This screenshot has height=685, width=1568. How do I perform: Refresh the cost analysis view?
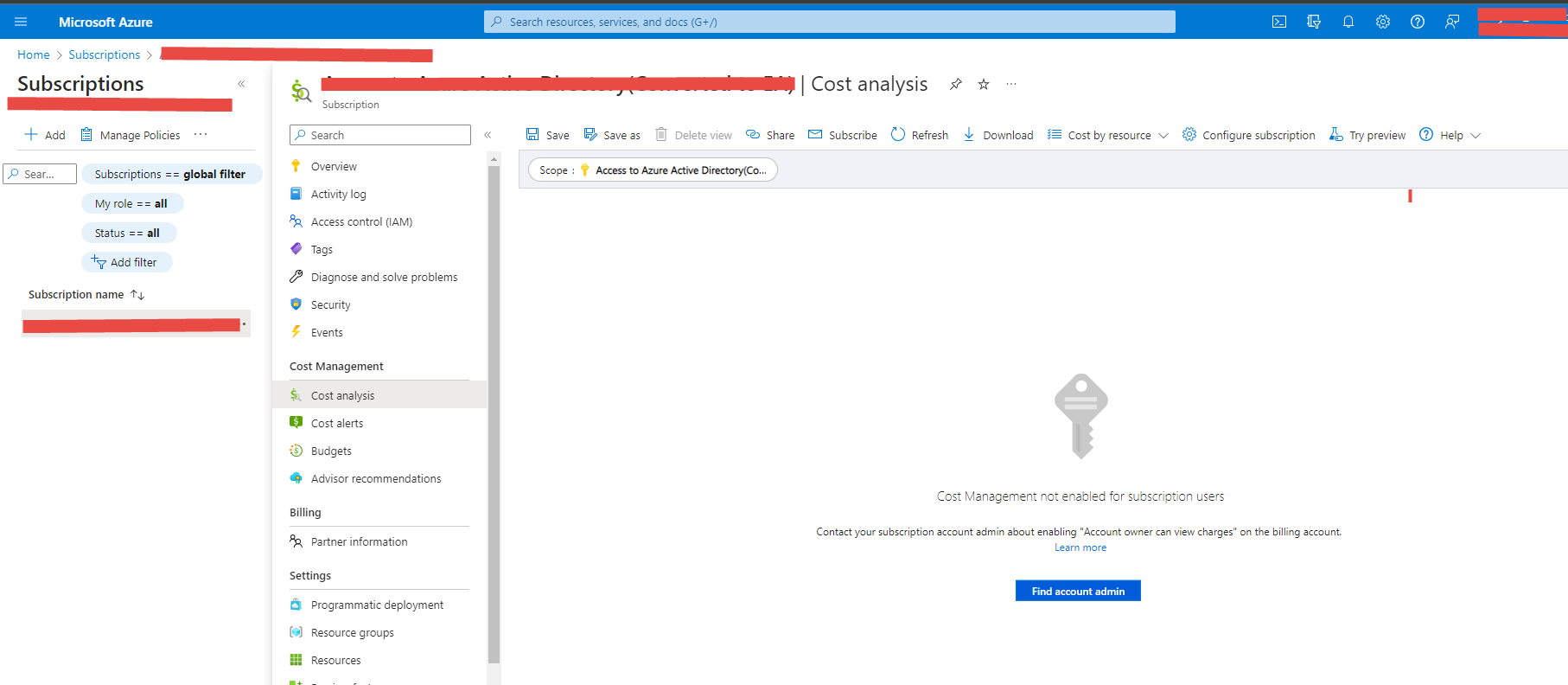click(x=920, y=135)
